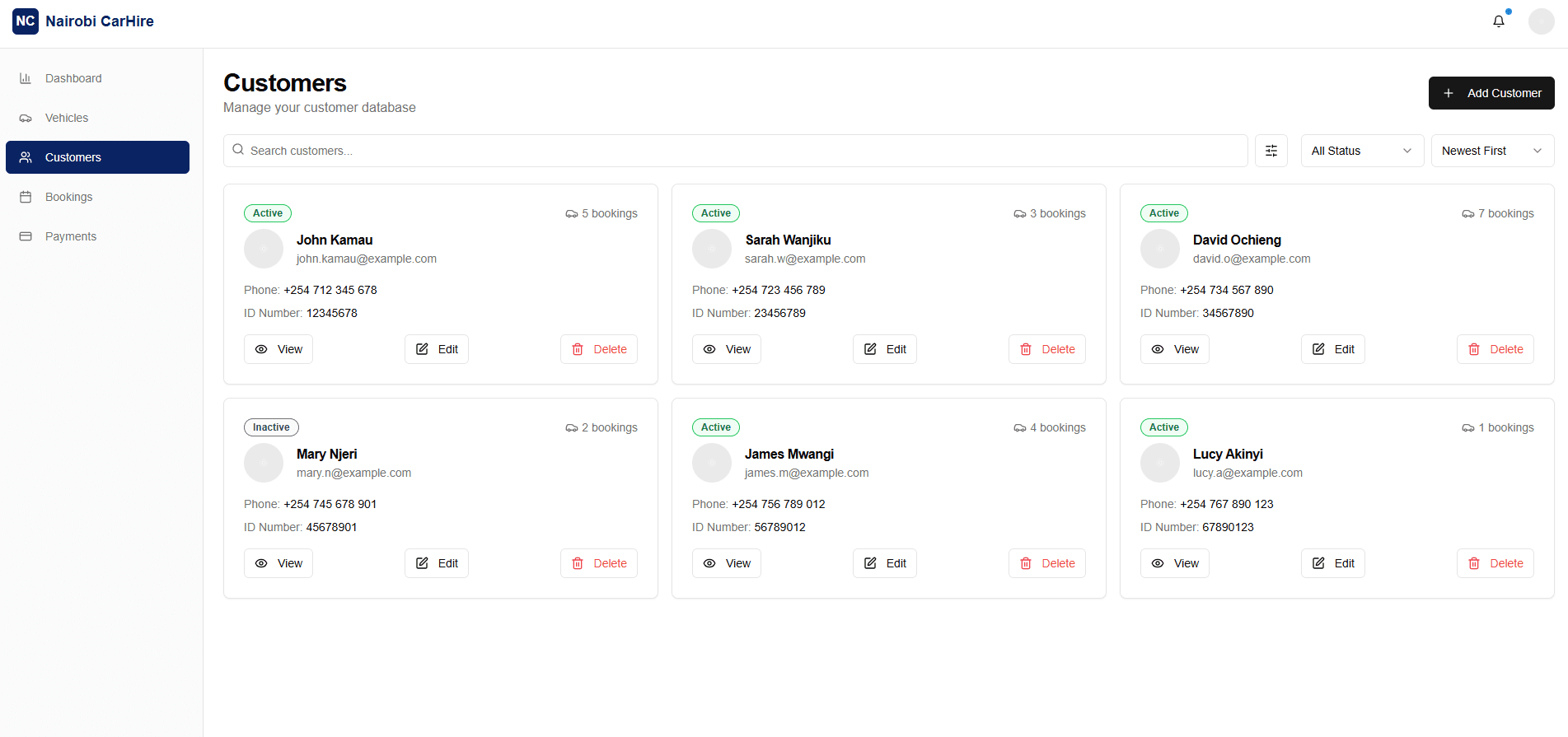Viewport: 1568px width, 737px height.
Task: Click Active badge on John Kamau's card
Action: click(x=268, y=213)
